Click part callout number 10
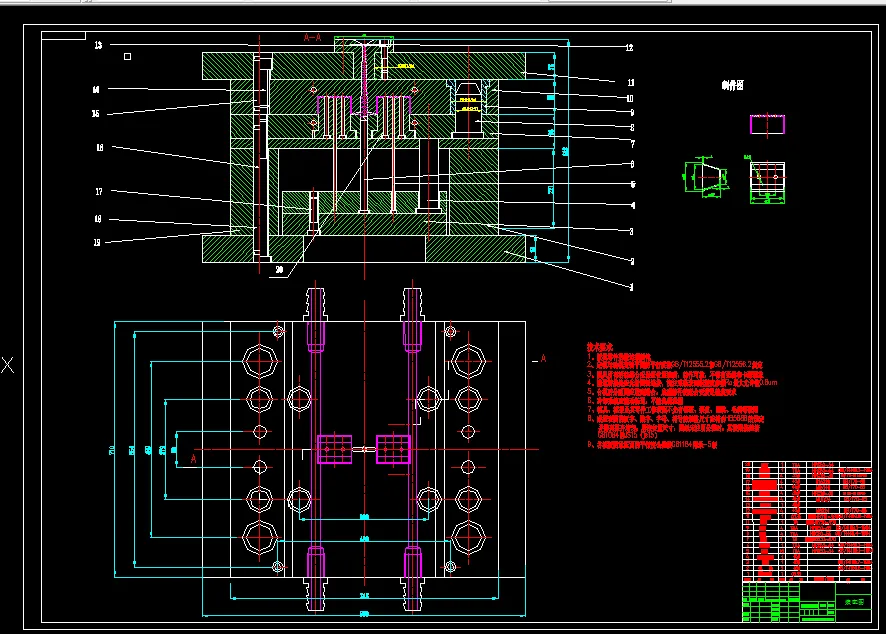This screenshot has width=886, height=634. 630,99
